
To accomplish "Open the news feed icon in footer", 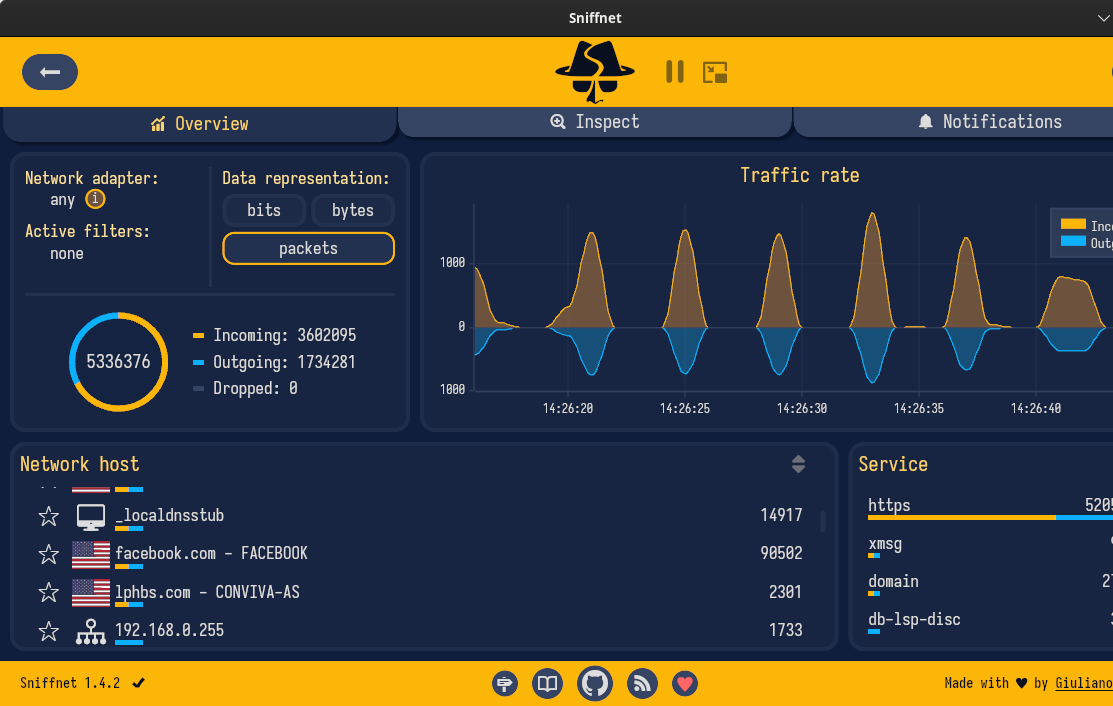I will [x=641, y=684].
